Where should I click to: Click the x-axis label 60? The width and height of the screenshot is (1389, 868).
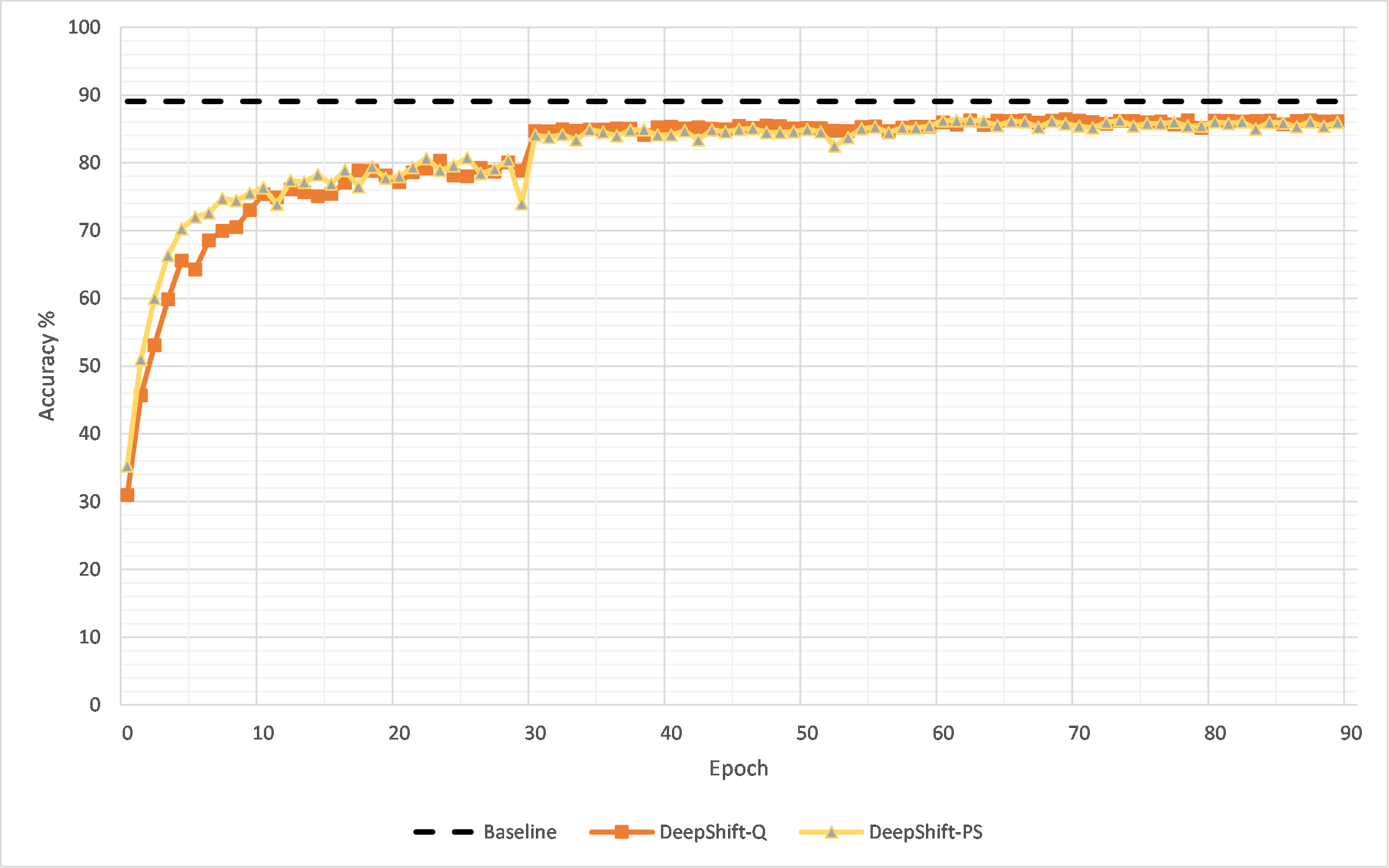pyautogui.click(x=943, y=733)
